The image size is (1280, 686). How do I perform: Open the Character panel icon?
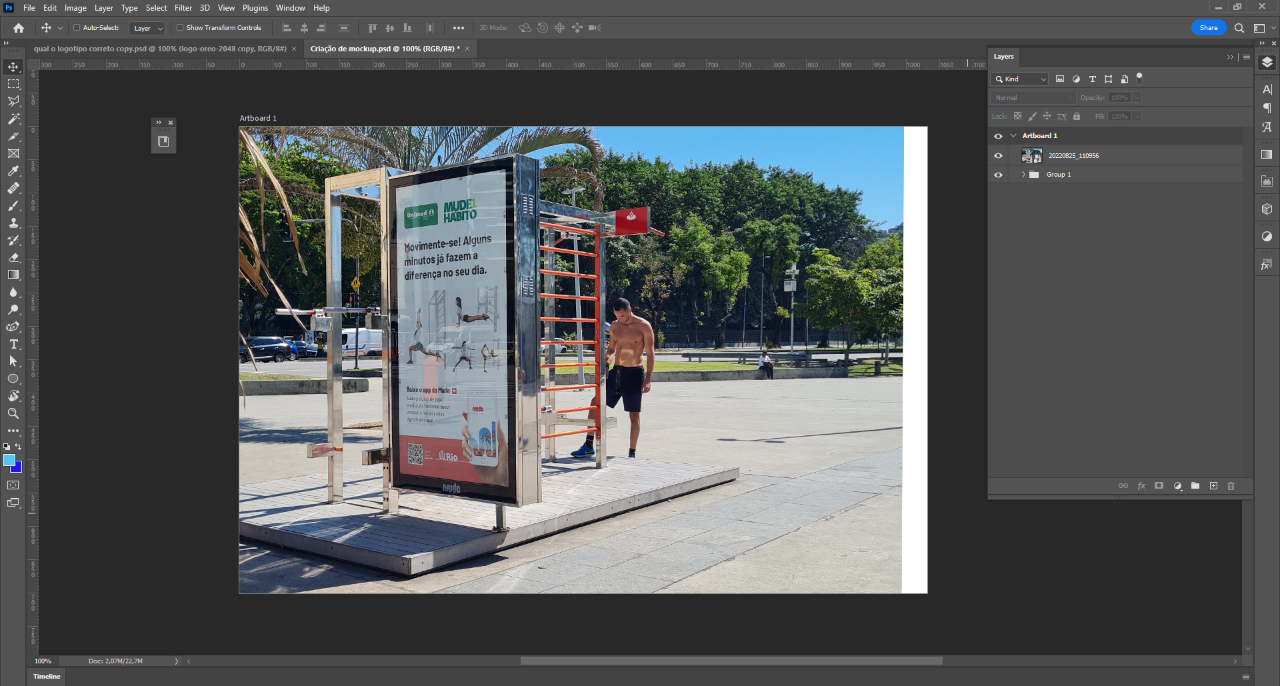point(1267,89)
